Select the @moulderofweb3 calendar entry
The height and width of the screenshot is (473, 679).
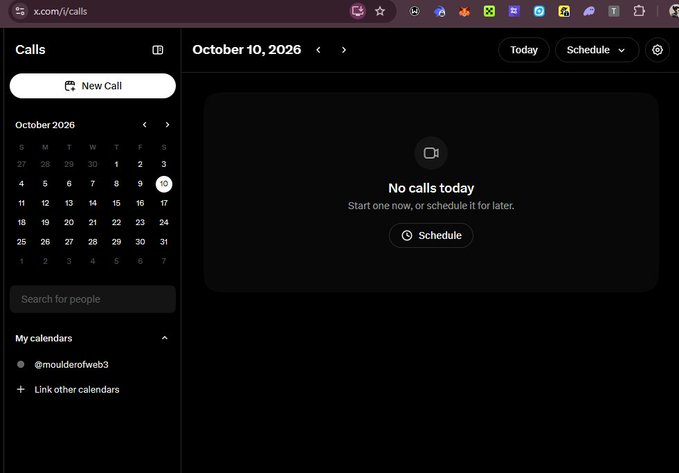(x=71, y=365)
